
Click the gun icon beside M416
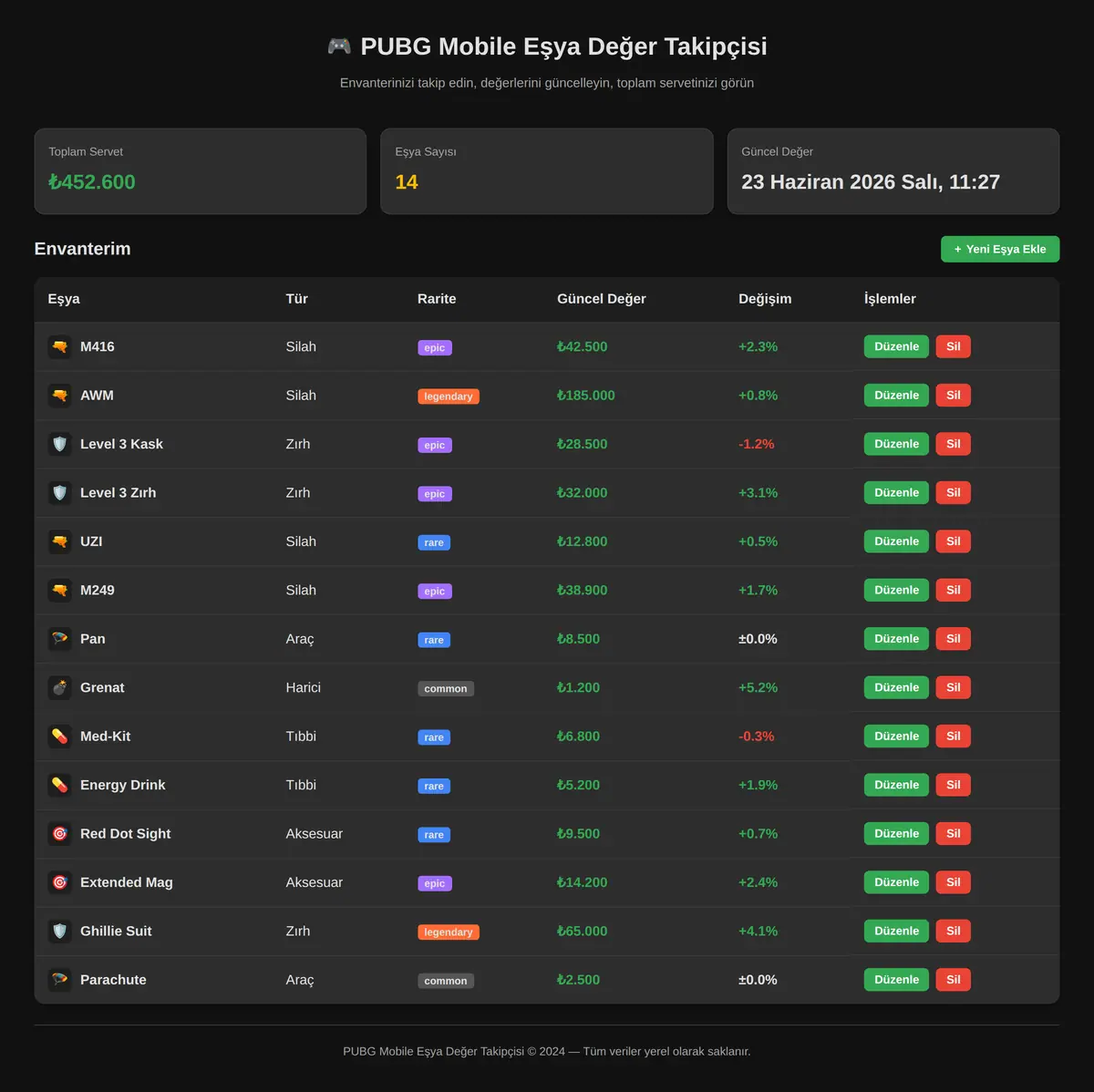coord(59,346)
